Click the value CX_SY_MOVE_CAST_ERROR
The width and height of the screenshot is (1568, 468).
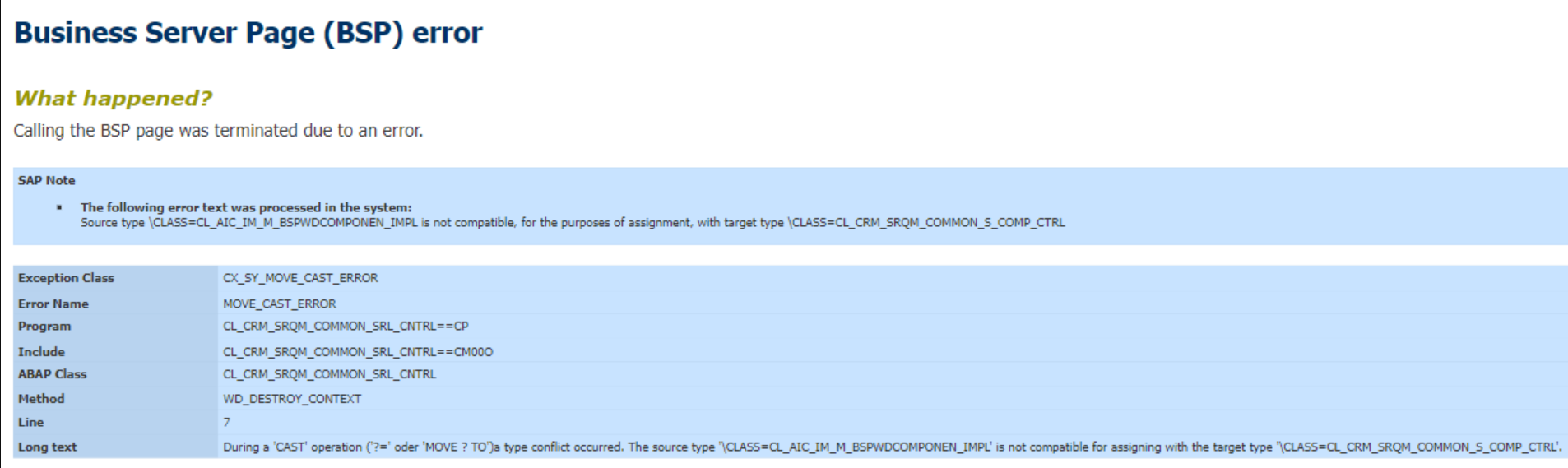[x=300, y=278]
